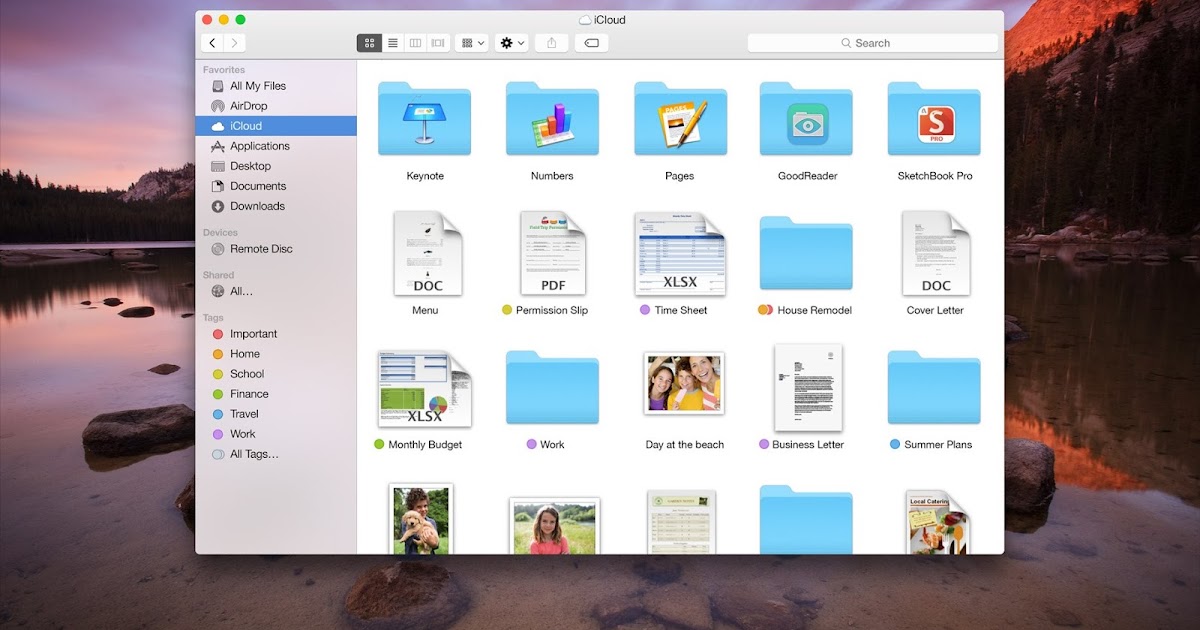
Task: Select Applications in the sidebar
Action: pos(258,145)
